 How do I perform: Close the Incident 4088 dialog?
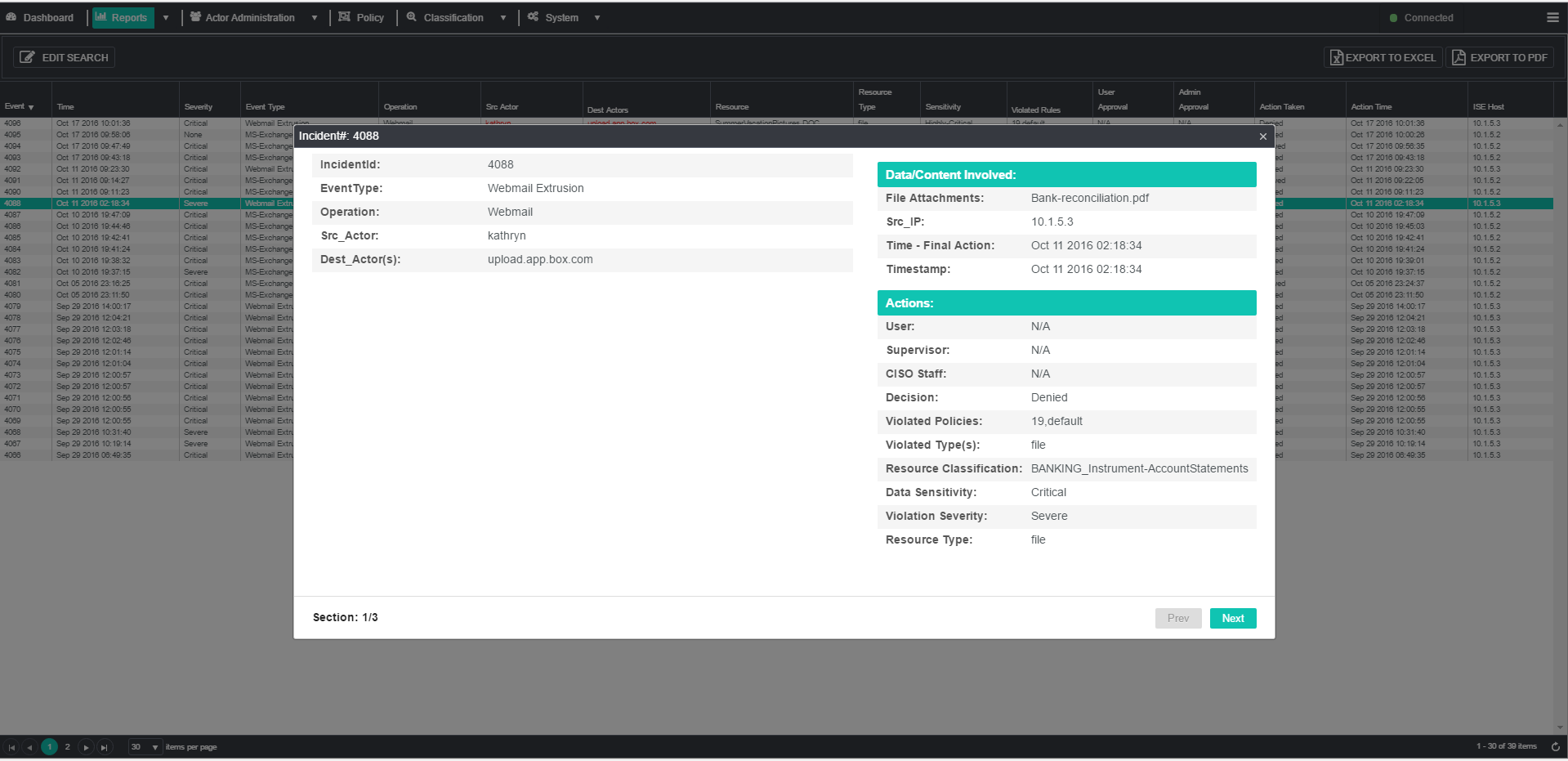[x=1263, y=137]
